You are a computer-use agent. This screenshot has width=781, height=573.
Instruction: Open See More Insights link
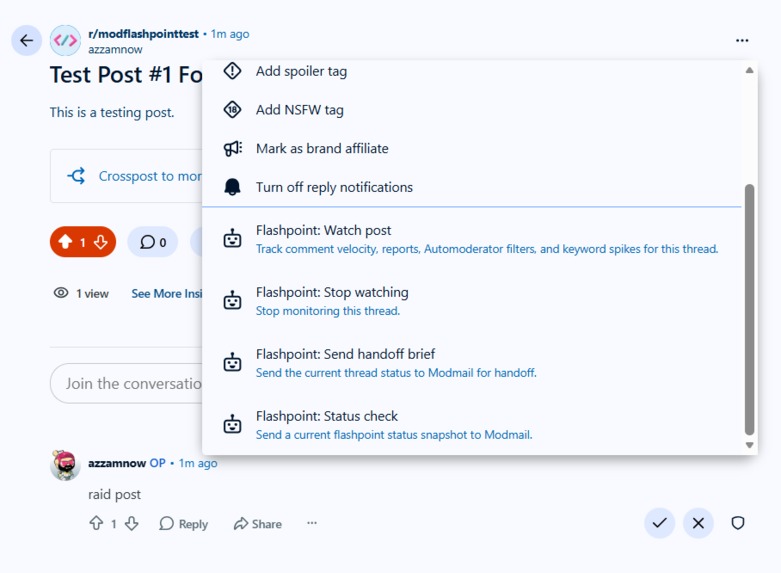coord(166,293)
